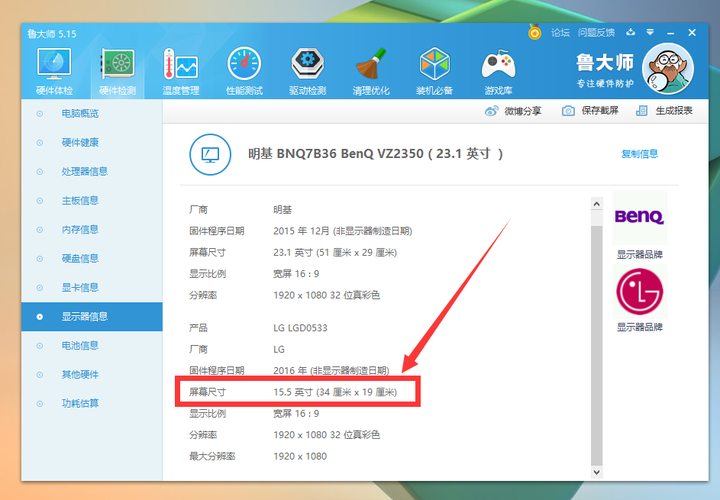The height and width of the screenshot is (500, 720).
Task: Click the report icon beside 生成报表
Action: click(641, 111)
